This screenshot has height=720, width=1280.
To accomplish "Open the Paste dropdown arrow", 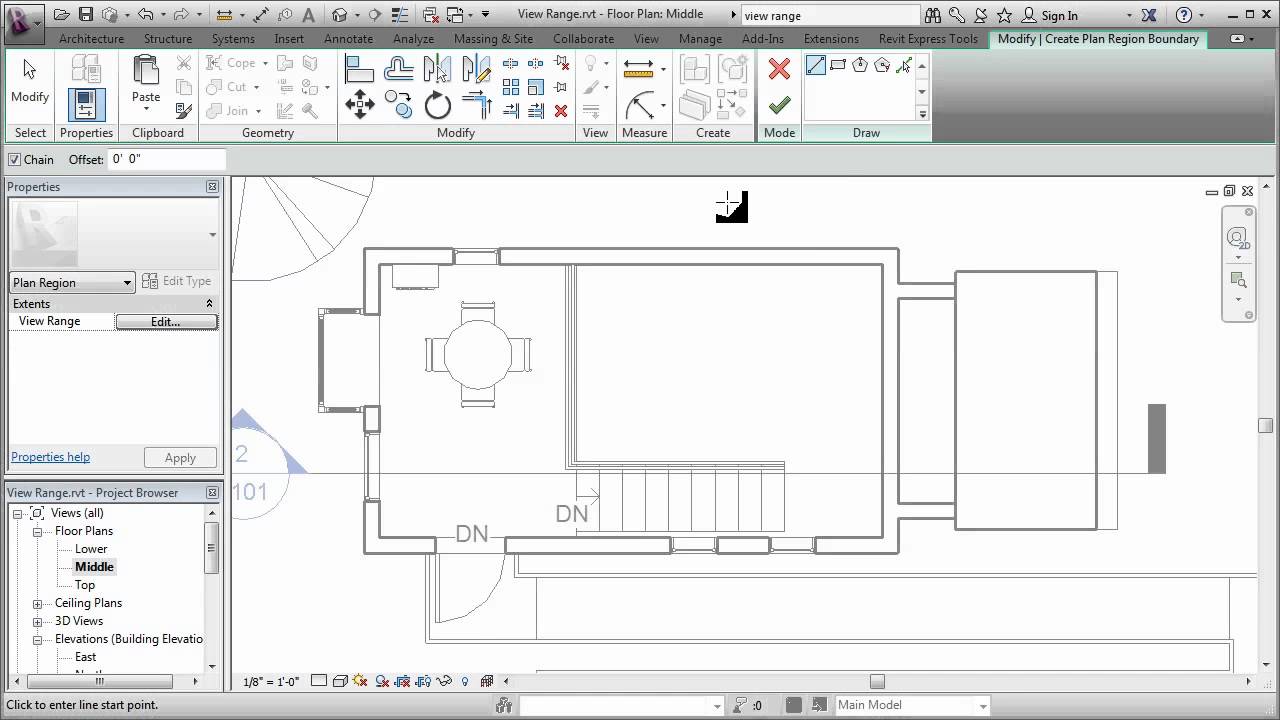I will point(146,111).
